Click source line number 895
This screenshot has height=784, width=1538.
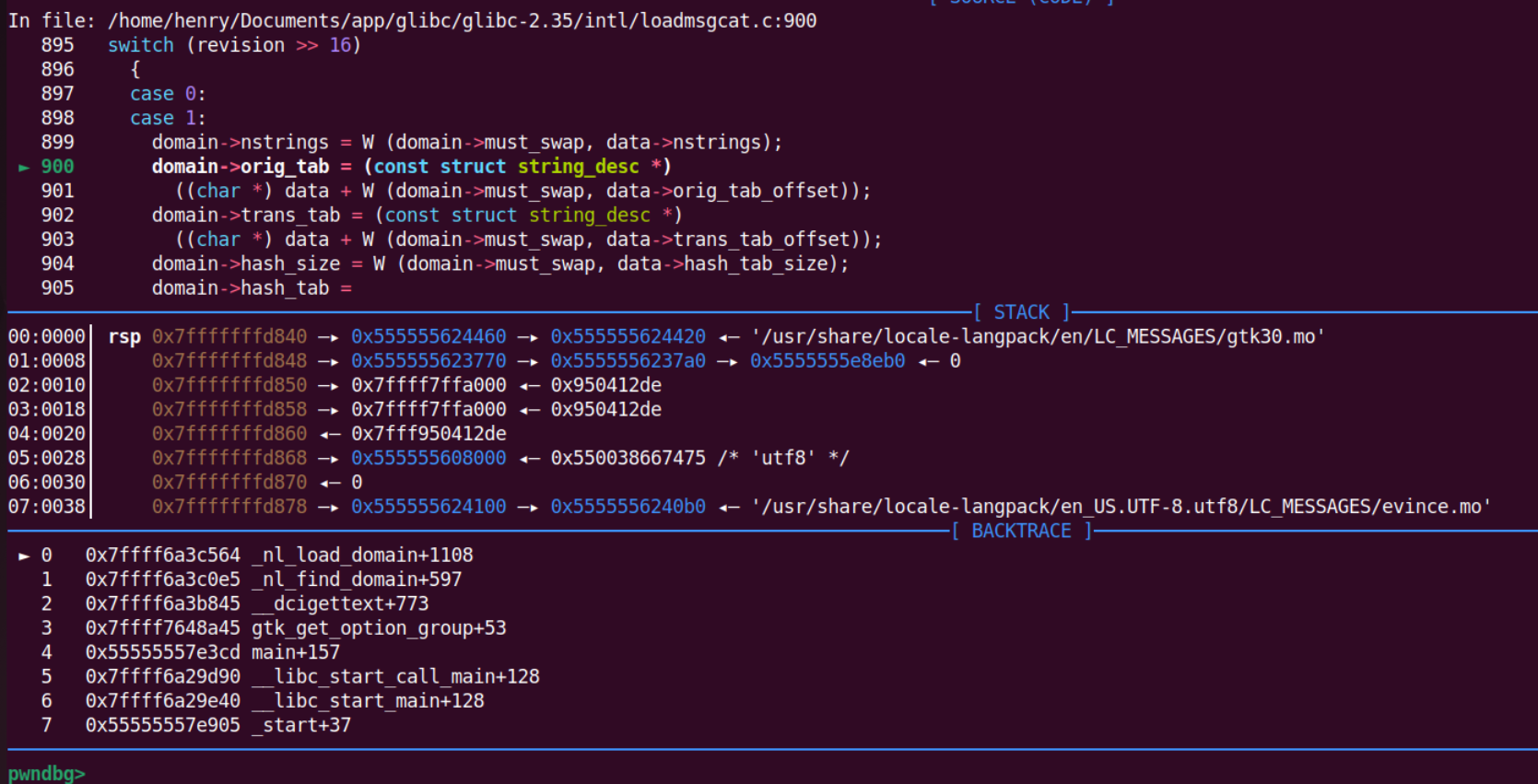(x=57, y=45)
